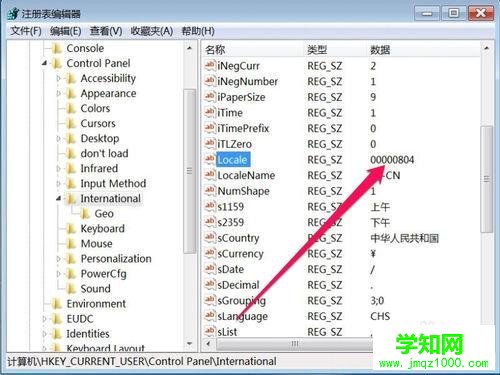Screen dimensions: 500x375
Task: Open the 收藏夹(A) menu
Action: click(151, 31)
